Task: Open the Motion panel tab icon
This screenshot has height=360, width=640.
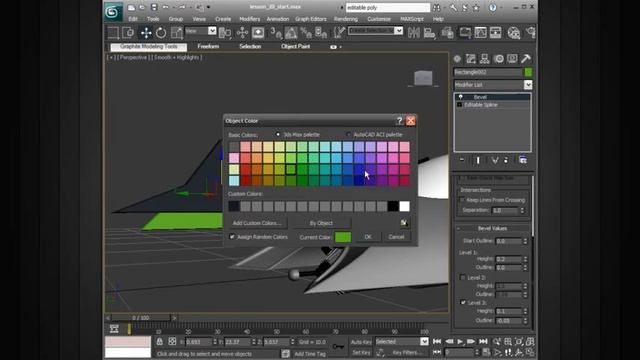Action: click(498, 59)
